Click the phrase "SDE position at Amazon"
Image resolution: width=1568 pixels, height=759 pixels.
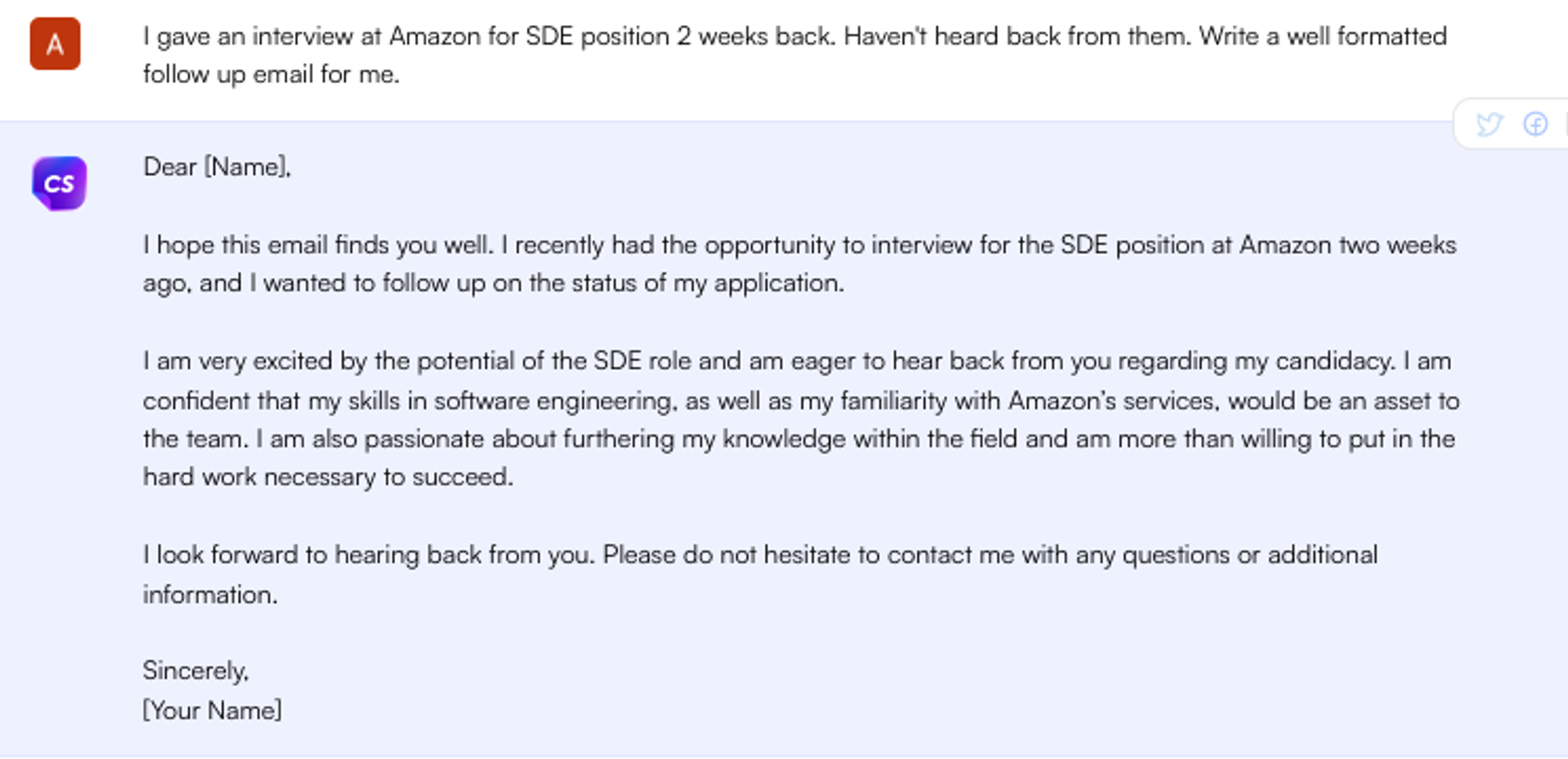(x=1196, y=244)
